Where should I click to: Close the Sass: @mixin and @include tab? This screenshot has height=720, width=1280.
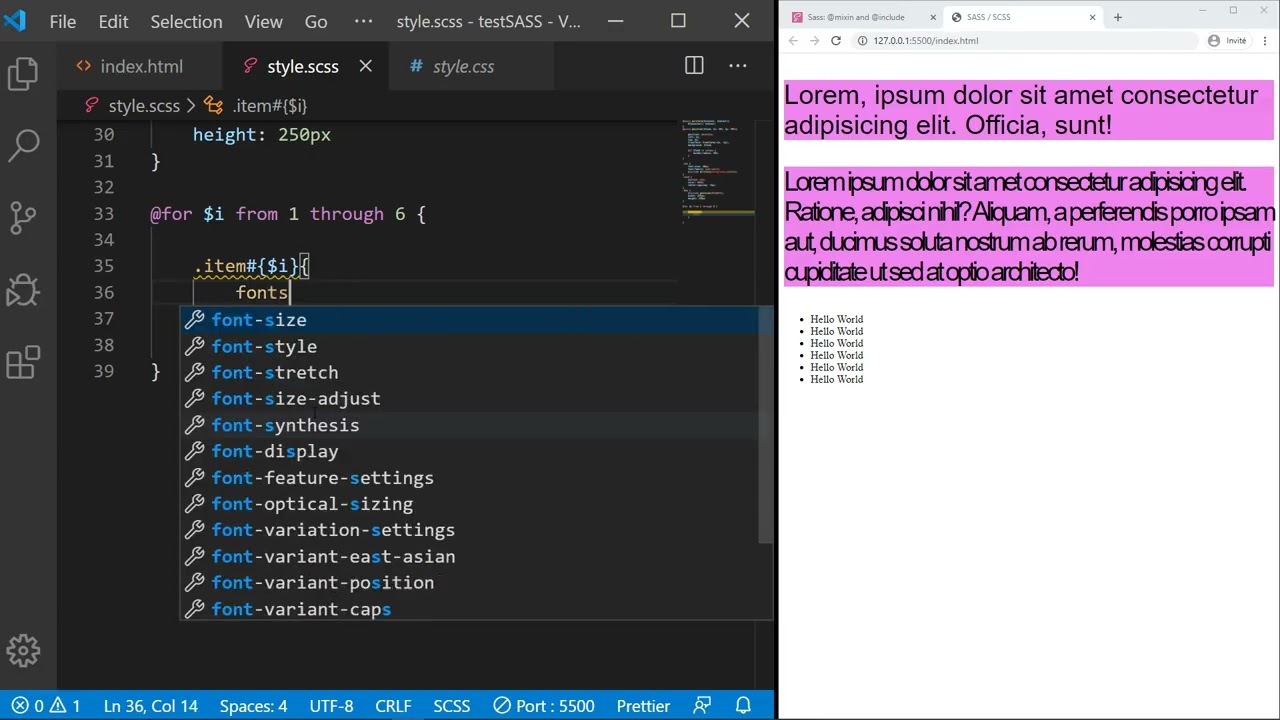933,17
